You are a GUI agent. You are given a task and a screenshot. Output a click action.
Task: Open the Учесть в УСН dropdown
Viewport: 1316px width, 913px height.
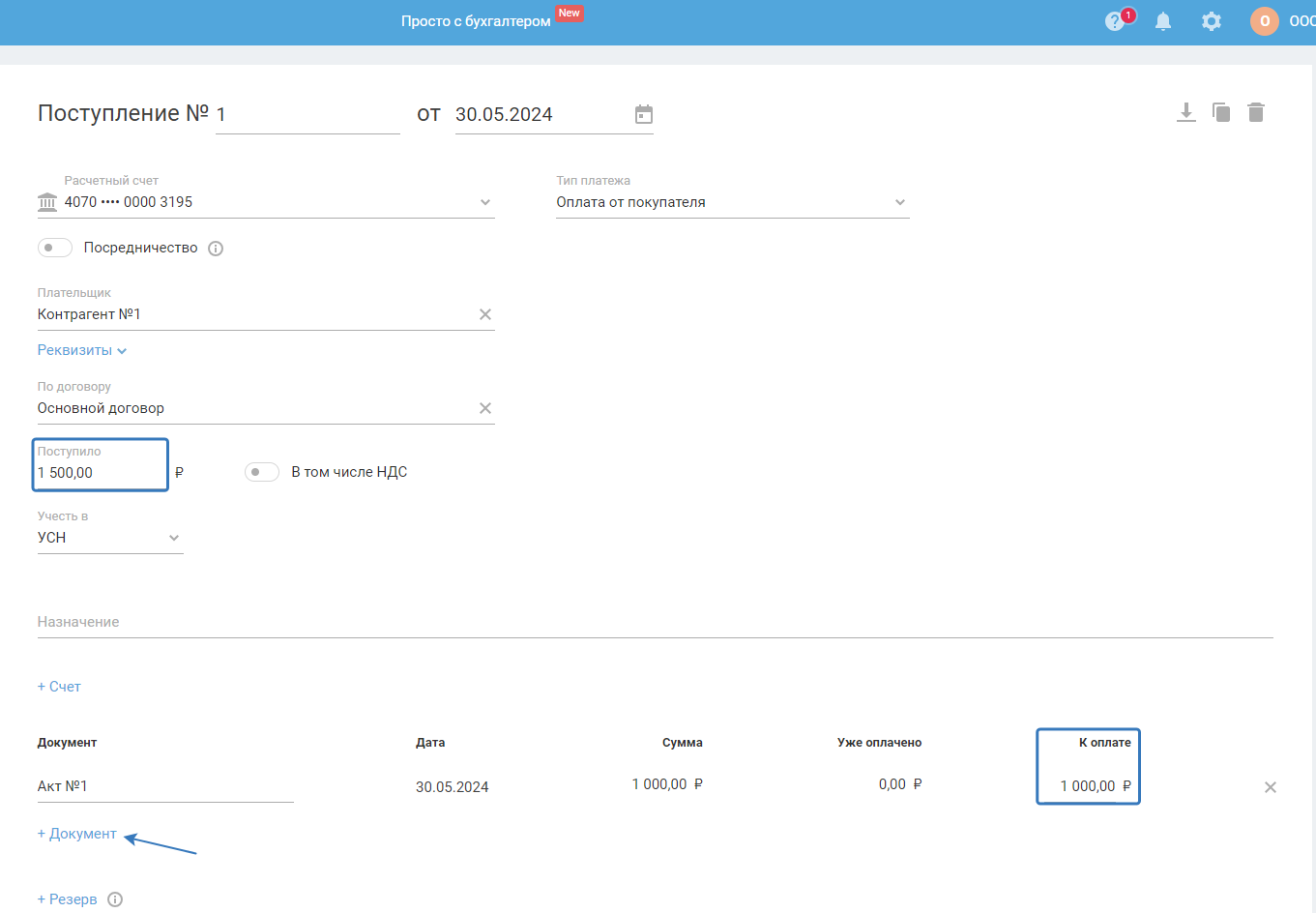[174, 538]
